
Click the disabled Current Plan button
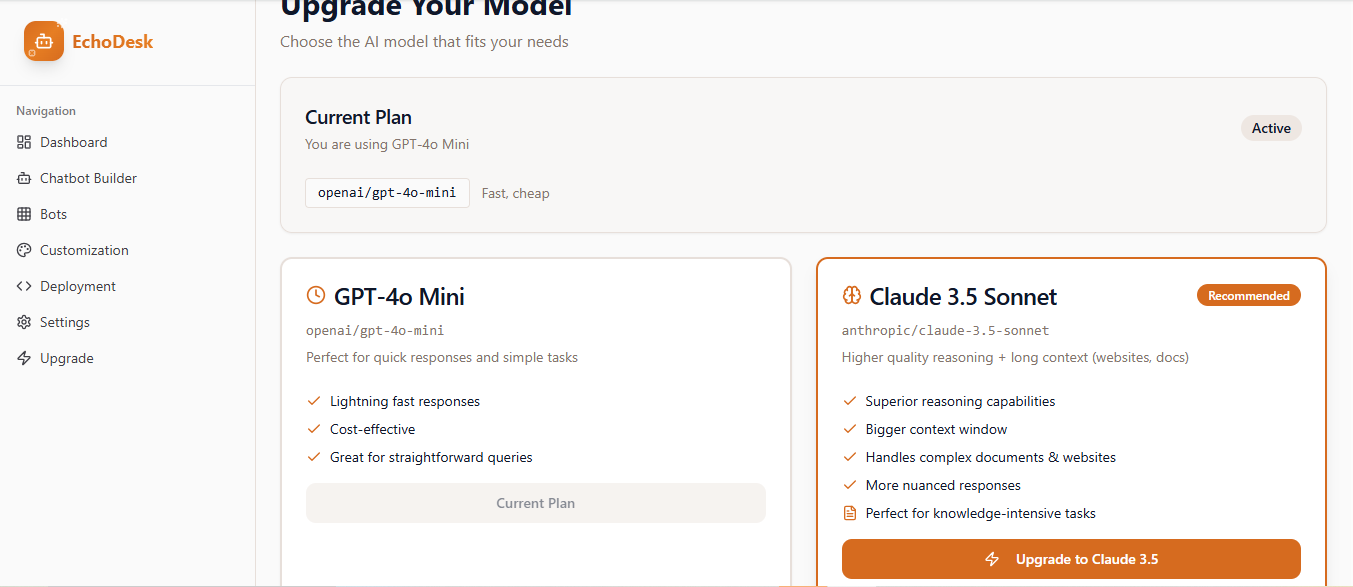click(536, 503)
